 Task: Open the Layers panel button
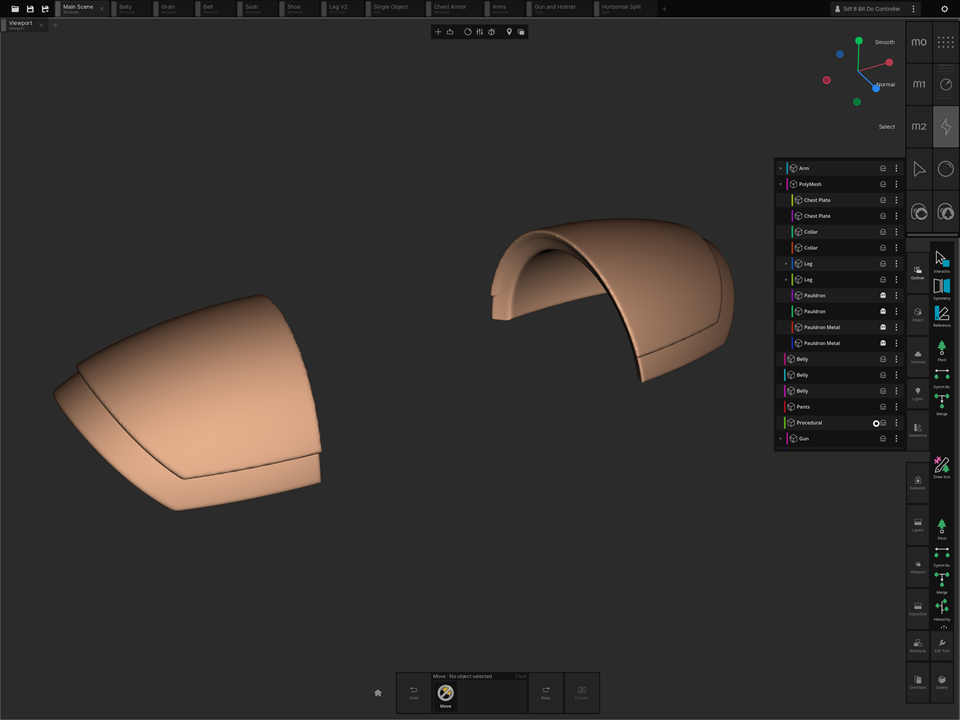(x=918, y=524)
